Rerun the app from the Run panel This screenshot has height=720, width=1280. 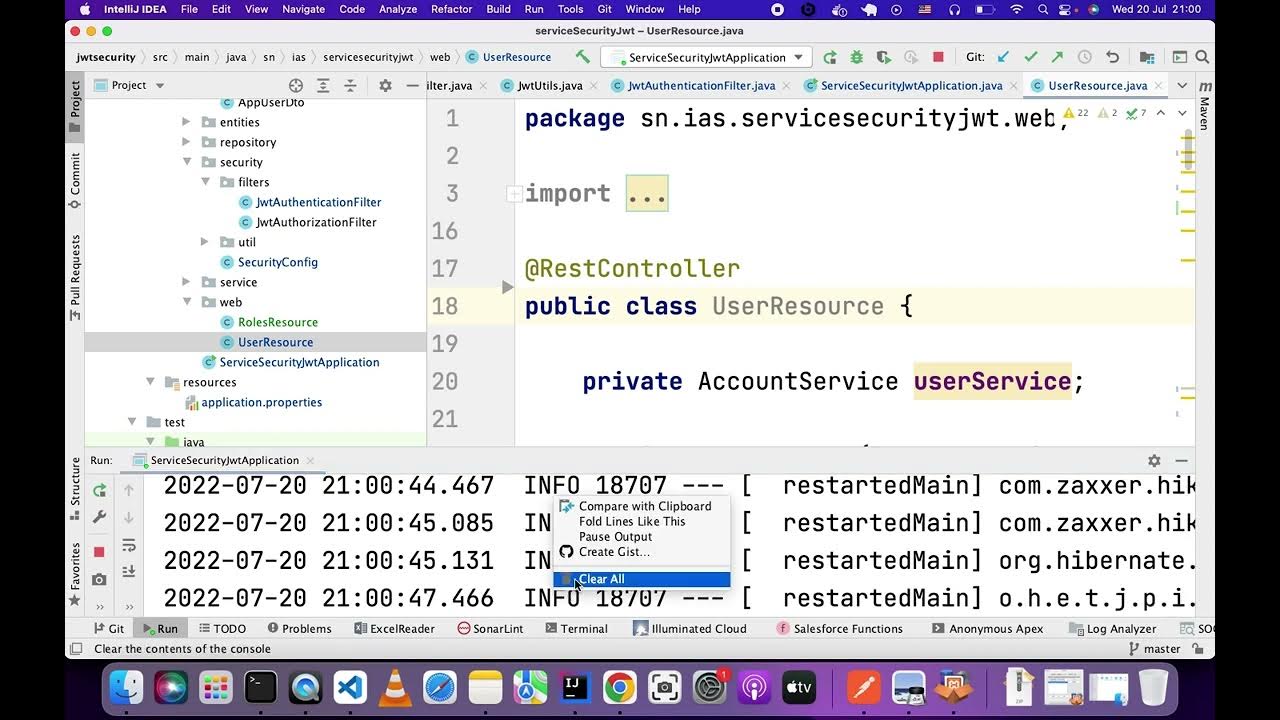click(99, 490)
